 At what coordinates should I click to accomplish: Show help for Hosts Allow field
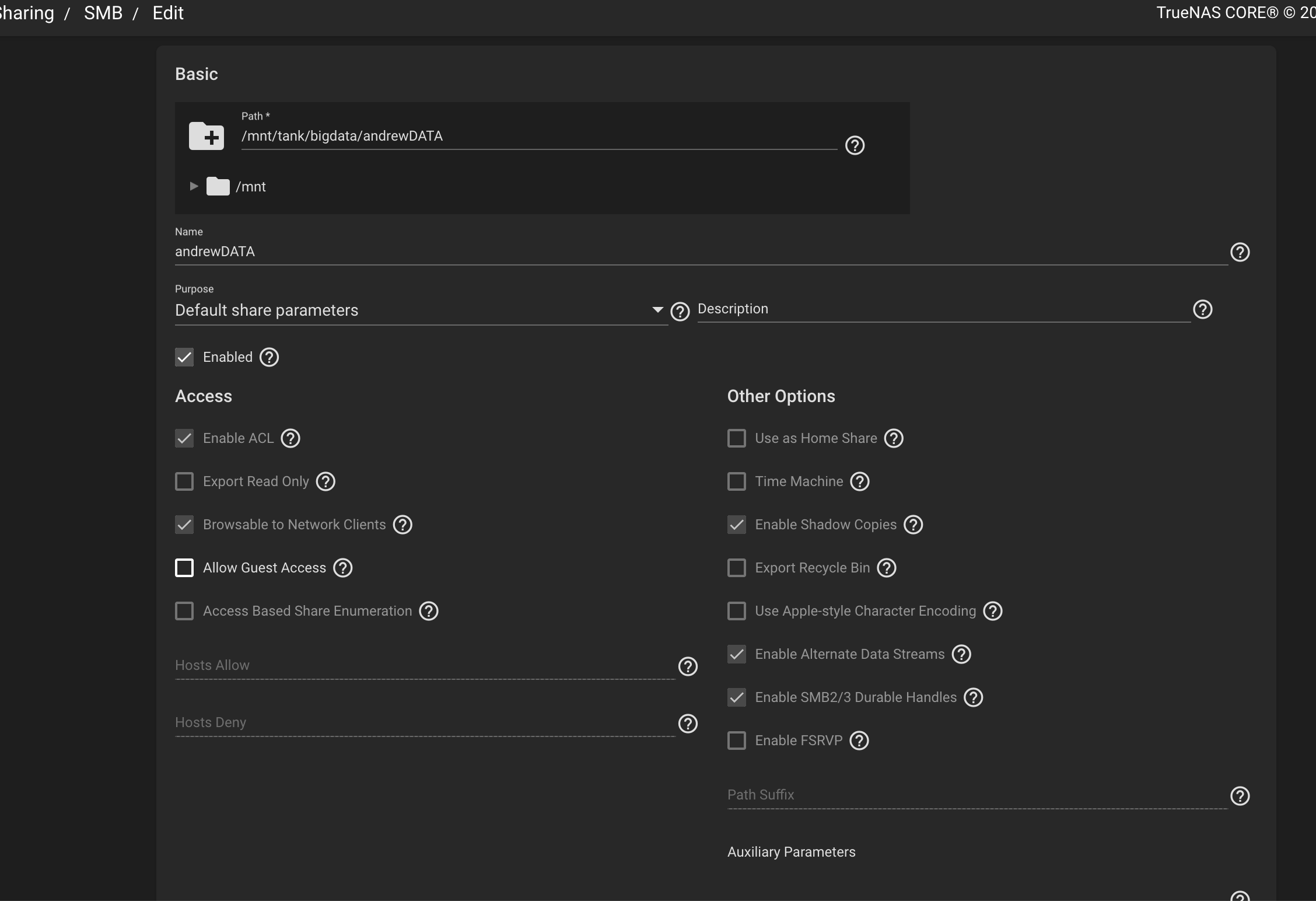688,666
